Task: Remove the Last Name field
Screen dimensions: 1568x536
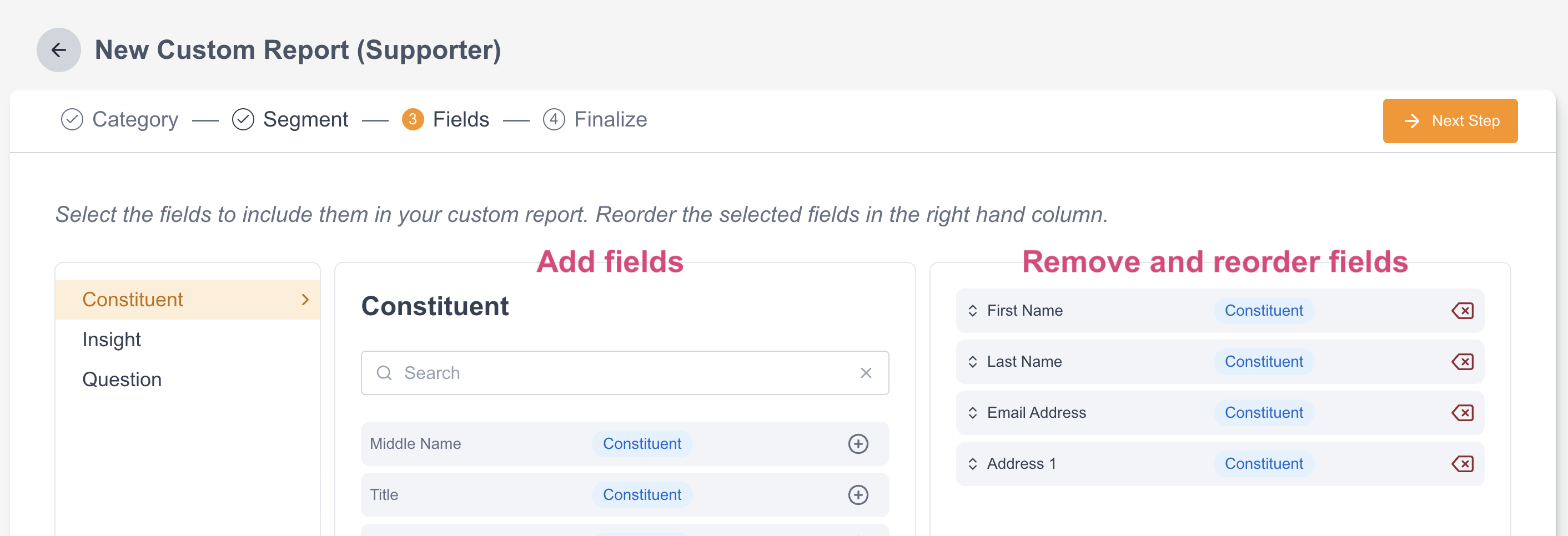Action: pyautogui.click(x=1461, y=362)
